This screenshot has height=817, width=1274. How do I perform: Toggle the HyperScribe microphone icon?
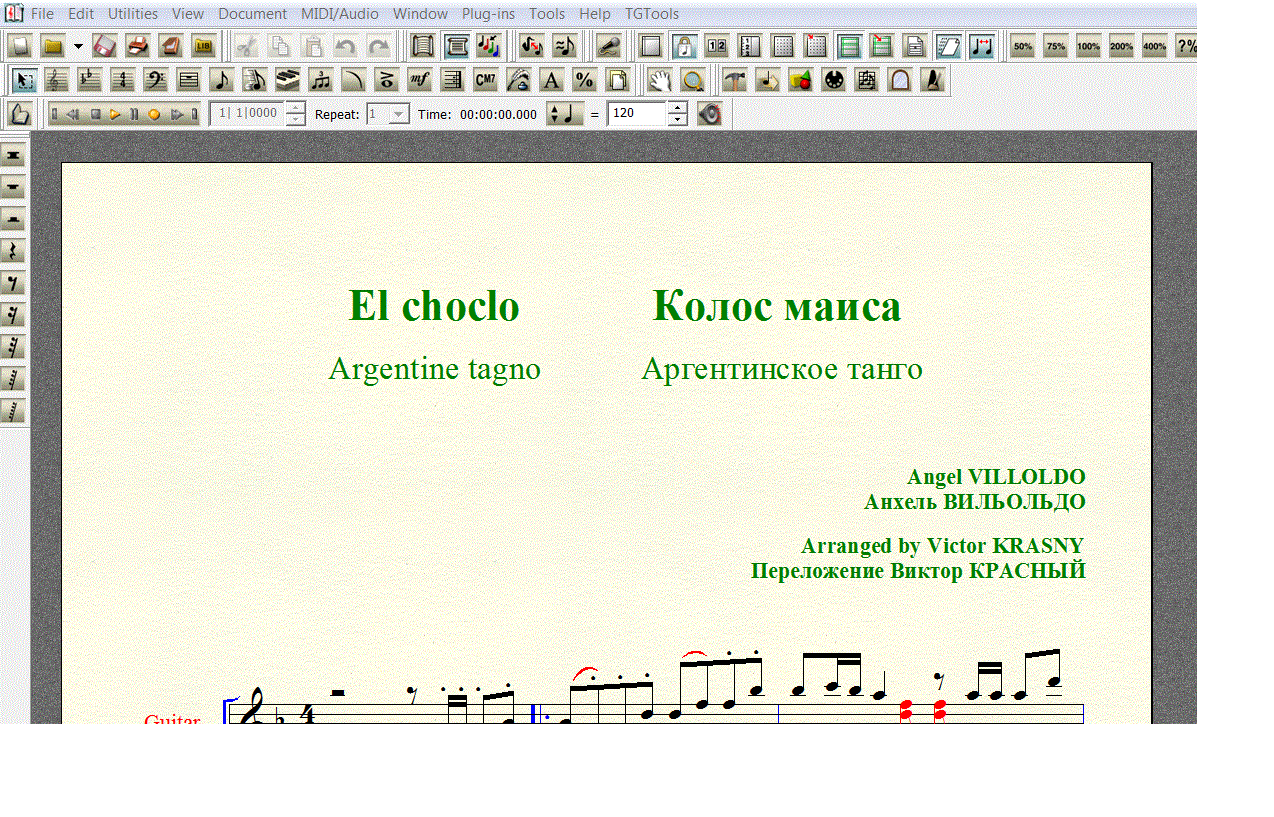point(607,46)
